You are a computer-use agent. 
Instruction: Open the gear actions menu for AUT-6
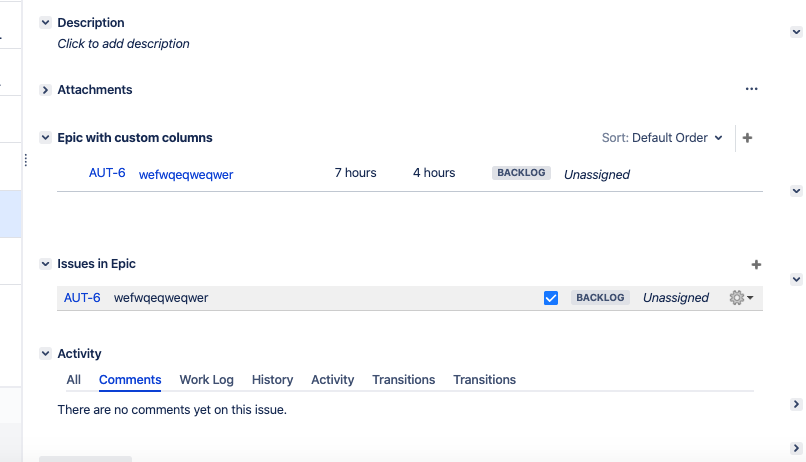(x=741, y=298)
